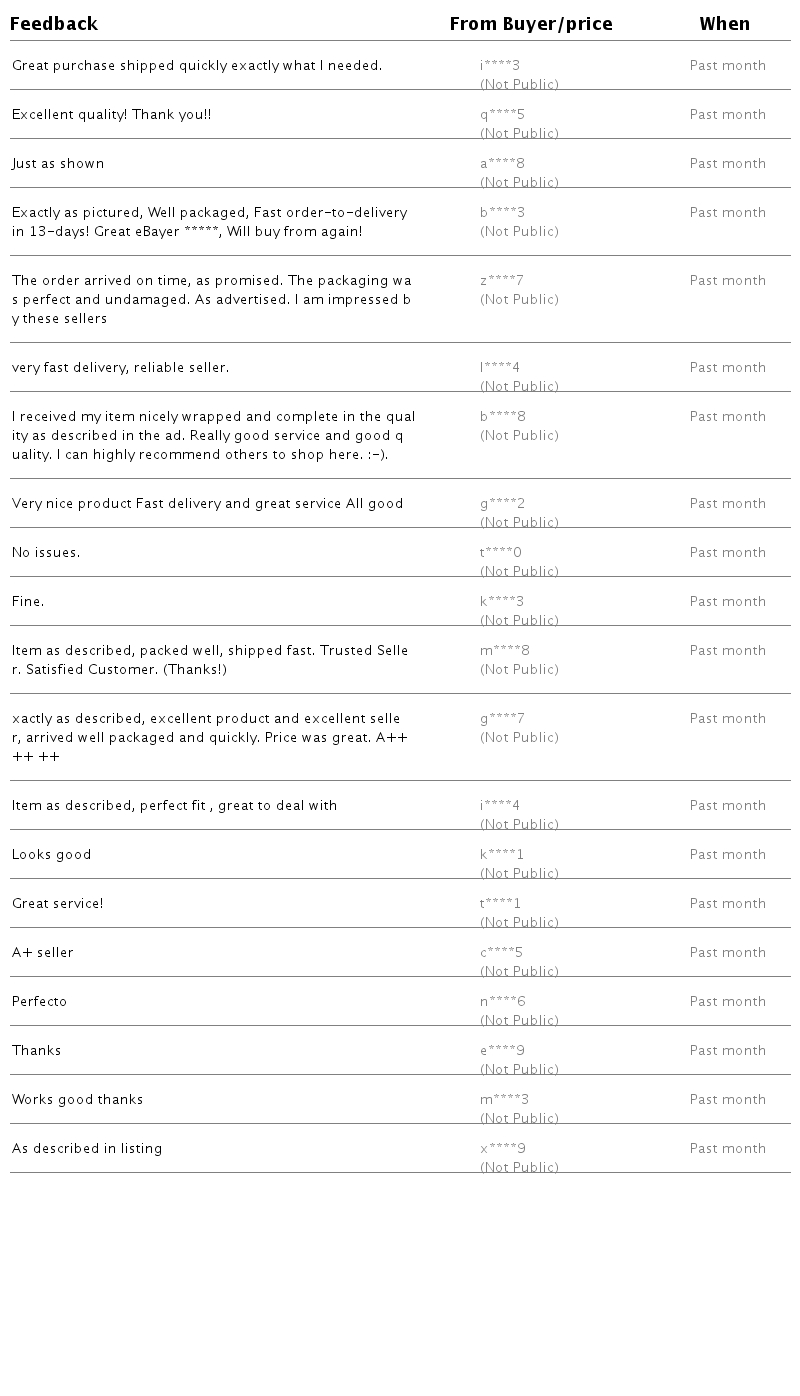Open buyer a****8 profile
Image resolution: width=800 pixels, height=1396 pixels.
[x=502, y=164]
